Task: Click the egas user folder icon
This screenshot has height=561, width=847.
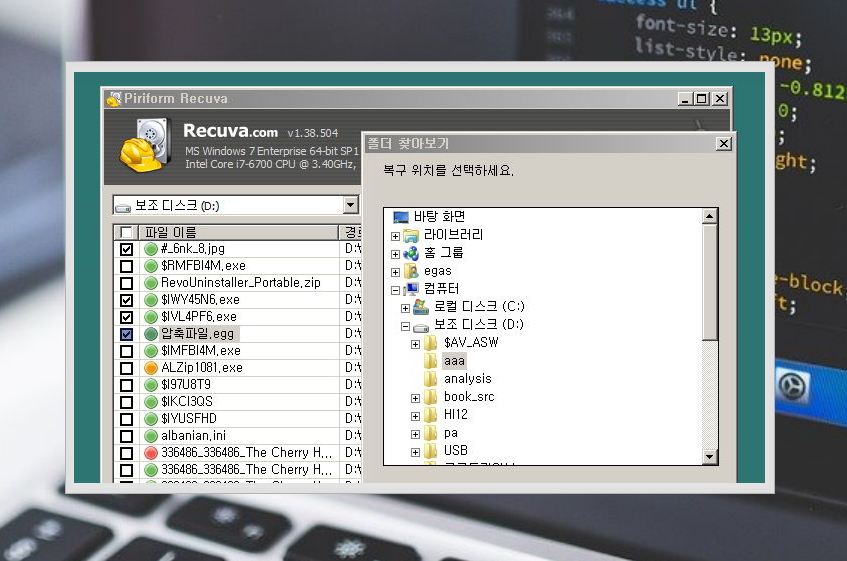Action: tap(411, 271)
